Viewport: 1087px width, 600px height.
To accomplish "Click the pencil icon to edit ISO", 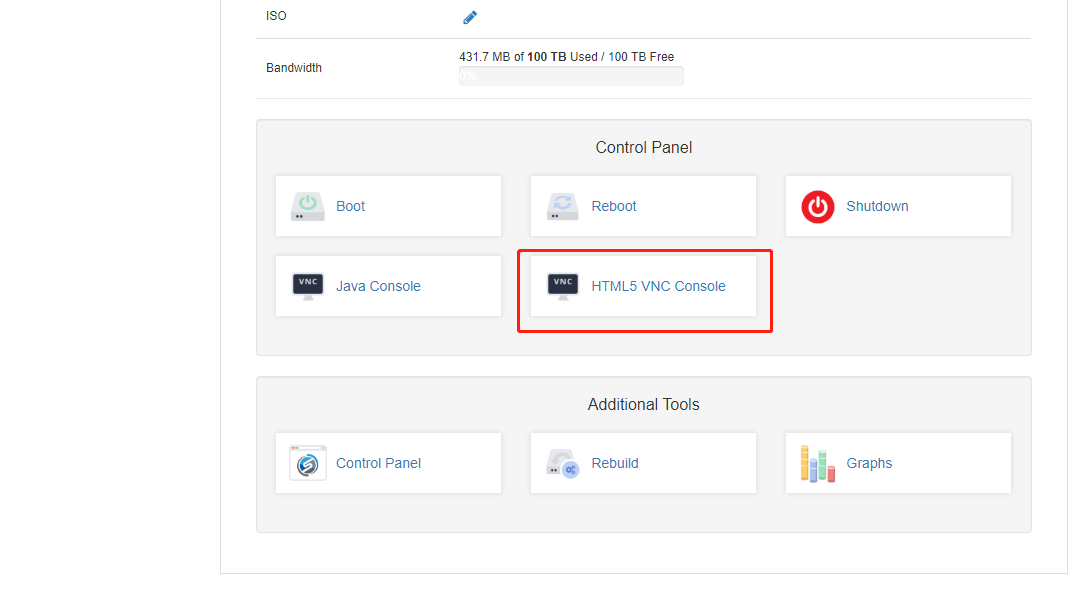I will [x=469, y=16].
